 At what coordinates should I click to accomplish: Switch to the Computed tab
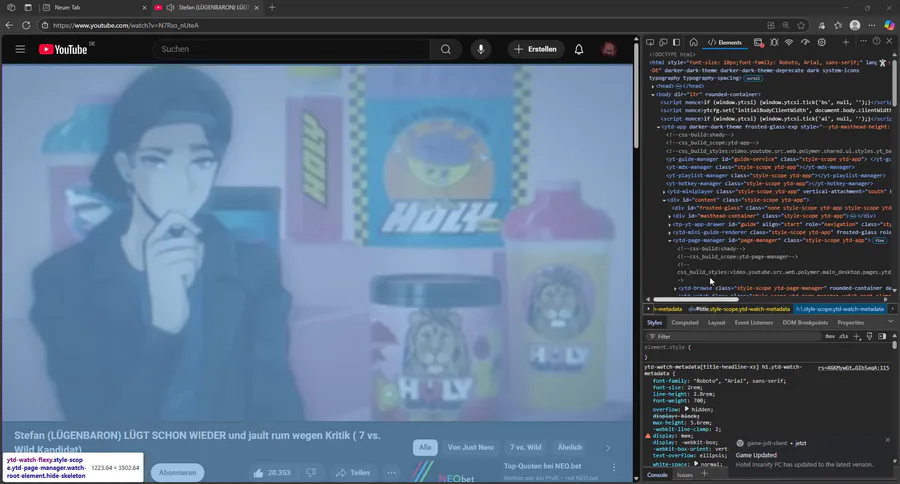(x=685, y=323)
